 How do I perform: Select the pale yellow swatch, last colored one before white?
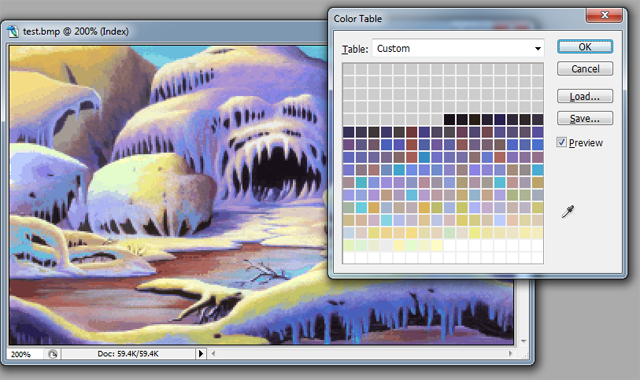tap(437, 245)
